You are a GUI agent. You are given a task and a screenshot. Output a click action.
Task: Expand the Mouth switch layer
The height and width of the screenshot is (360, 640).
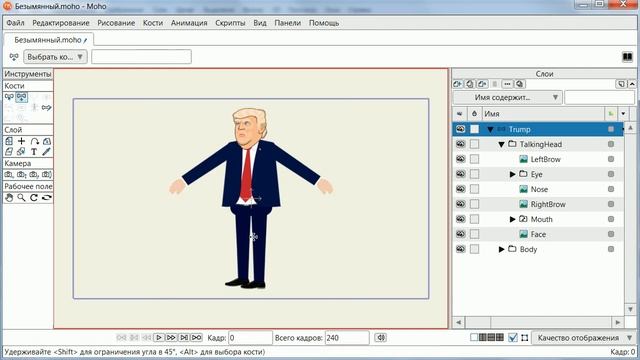(513, 219)
